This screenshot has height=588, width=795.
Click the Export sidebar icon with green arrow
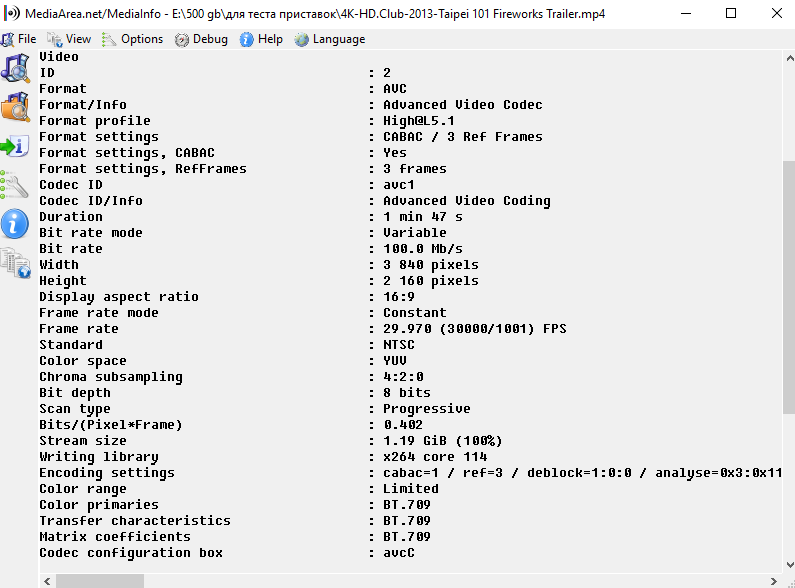coord(15,146)
